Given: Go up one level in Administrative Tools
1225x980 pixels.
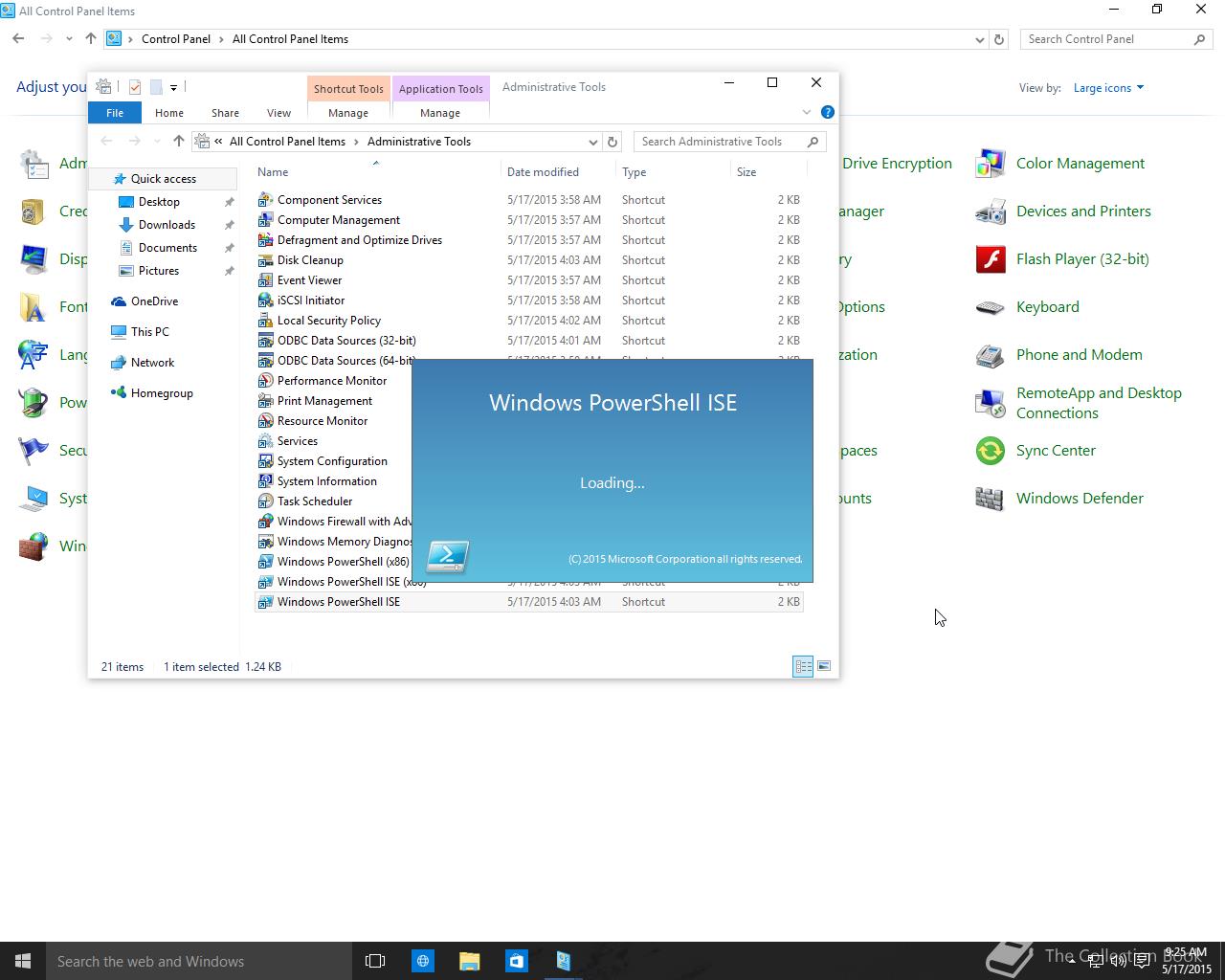Looking at the screenshot, I should 178,142.
